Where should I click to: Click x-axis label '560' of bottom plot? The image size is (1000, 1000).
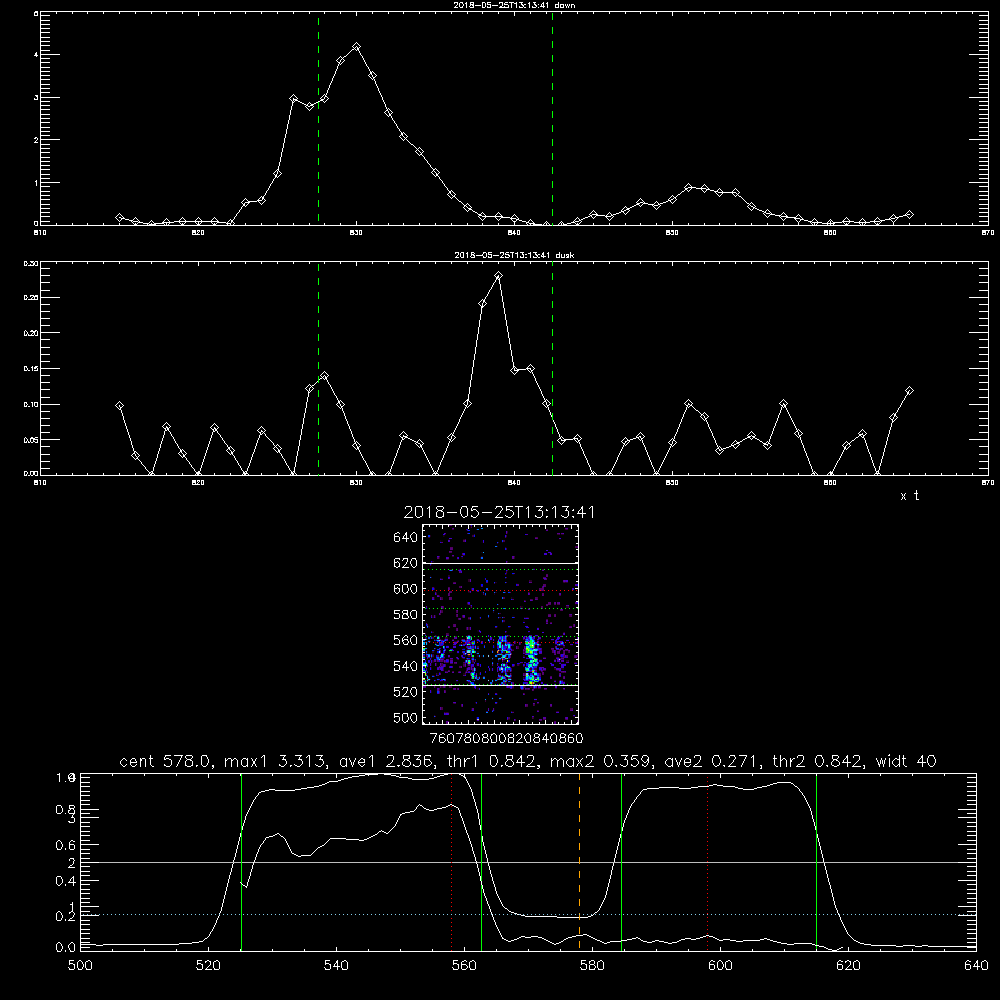pos(464,966)
